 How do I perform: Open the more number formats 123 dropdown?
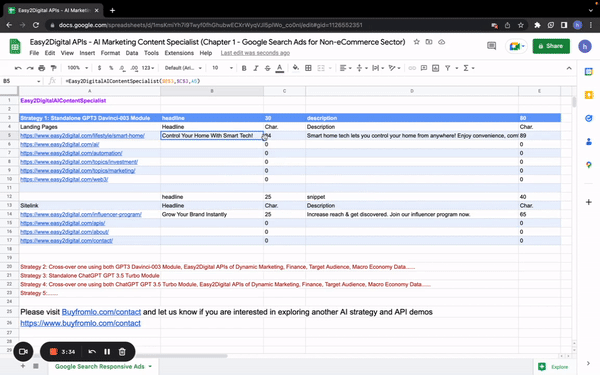tap(148, 68)
